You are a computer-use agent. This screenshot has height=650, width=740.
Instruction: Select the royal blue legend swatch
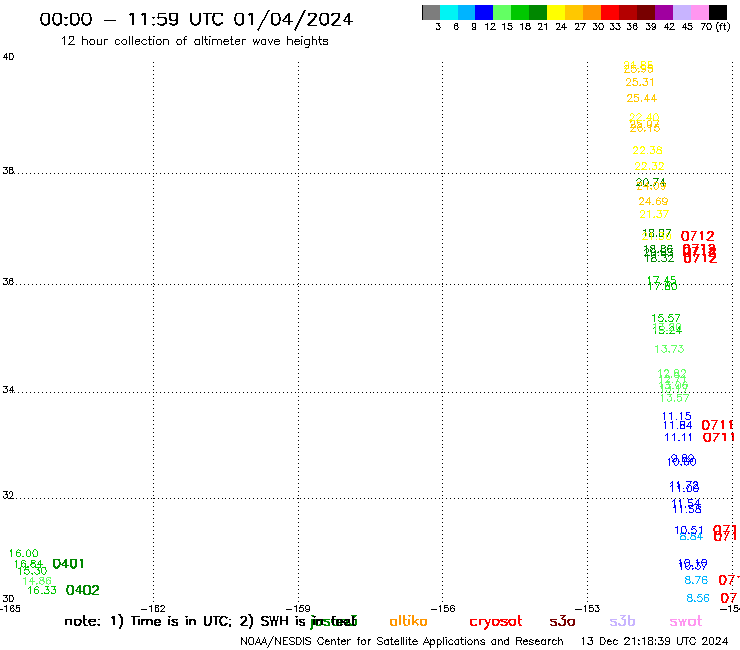point(484,12)
